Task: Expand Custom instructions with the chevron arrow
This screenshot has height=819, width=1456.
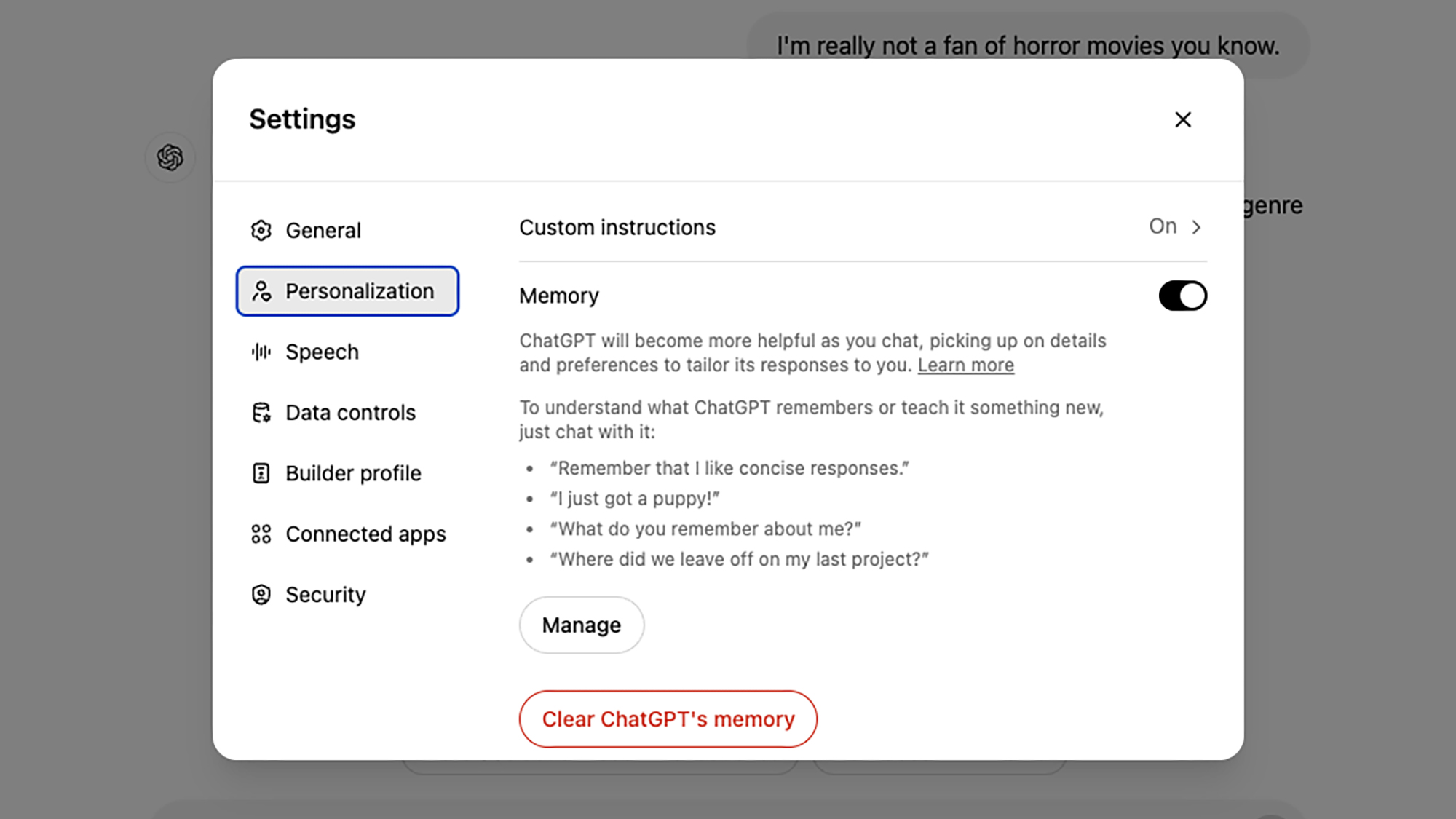Action: [x=1196, y=227]
